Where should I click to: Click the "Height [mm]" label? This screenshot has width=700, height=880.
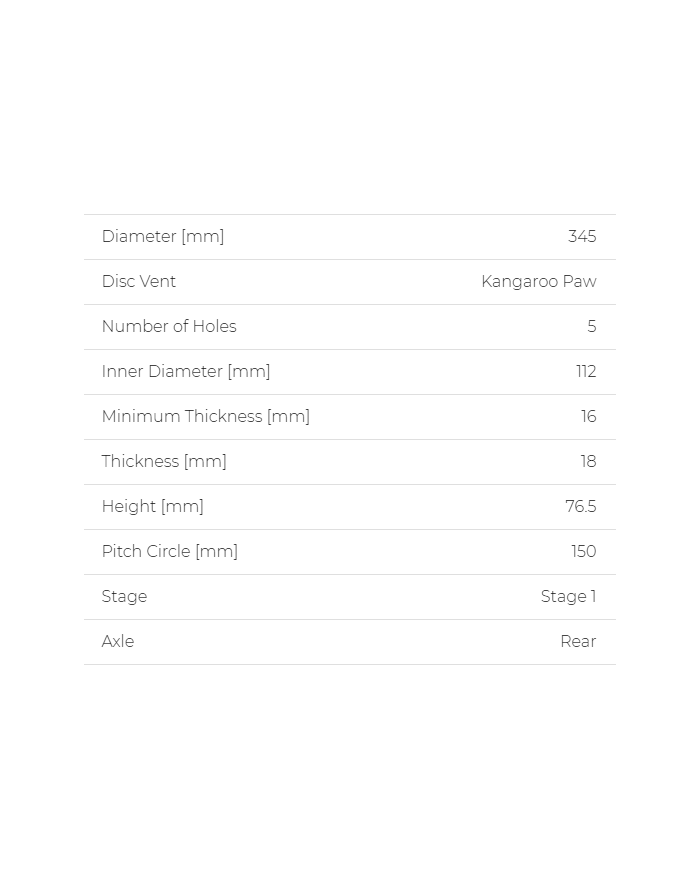click(x=153, y=507)
